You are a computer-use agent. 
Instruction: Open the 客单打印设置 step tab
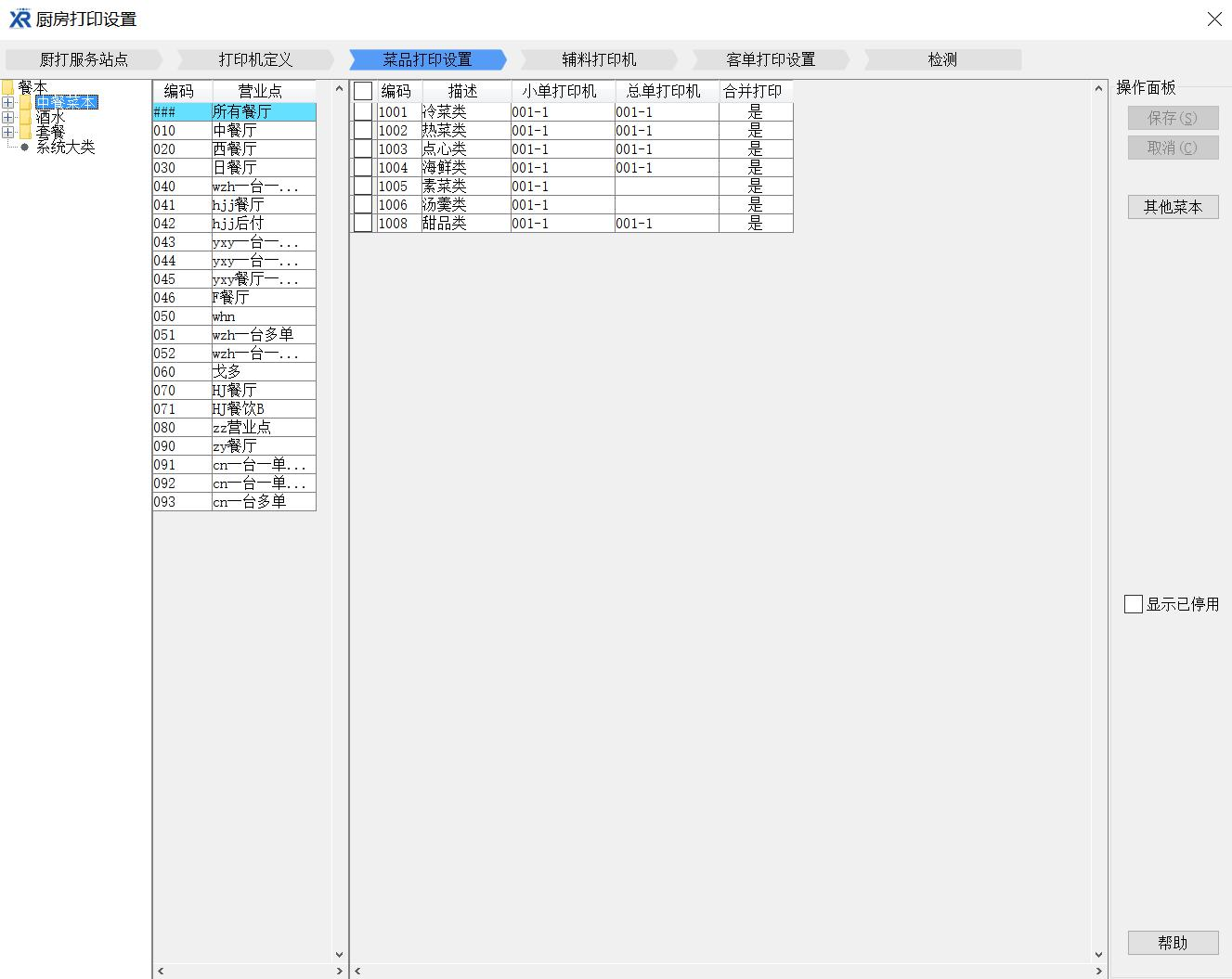coord(770,59)
